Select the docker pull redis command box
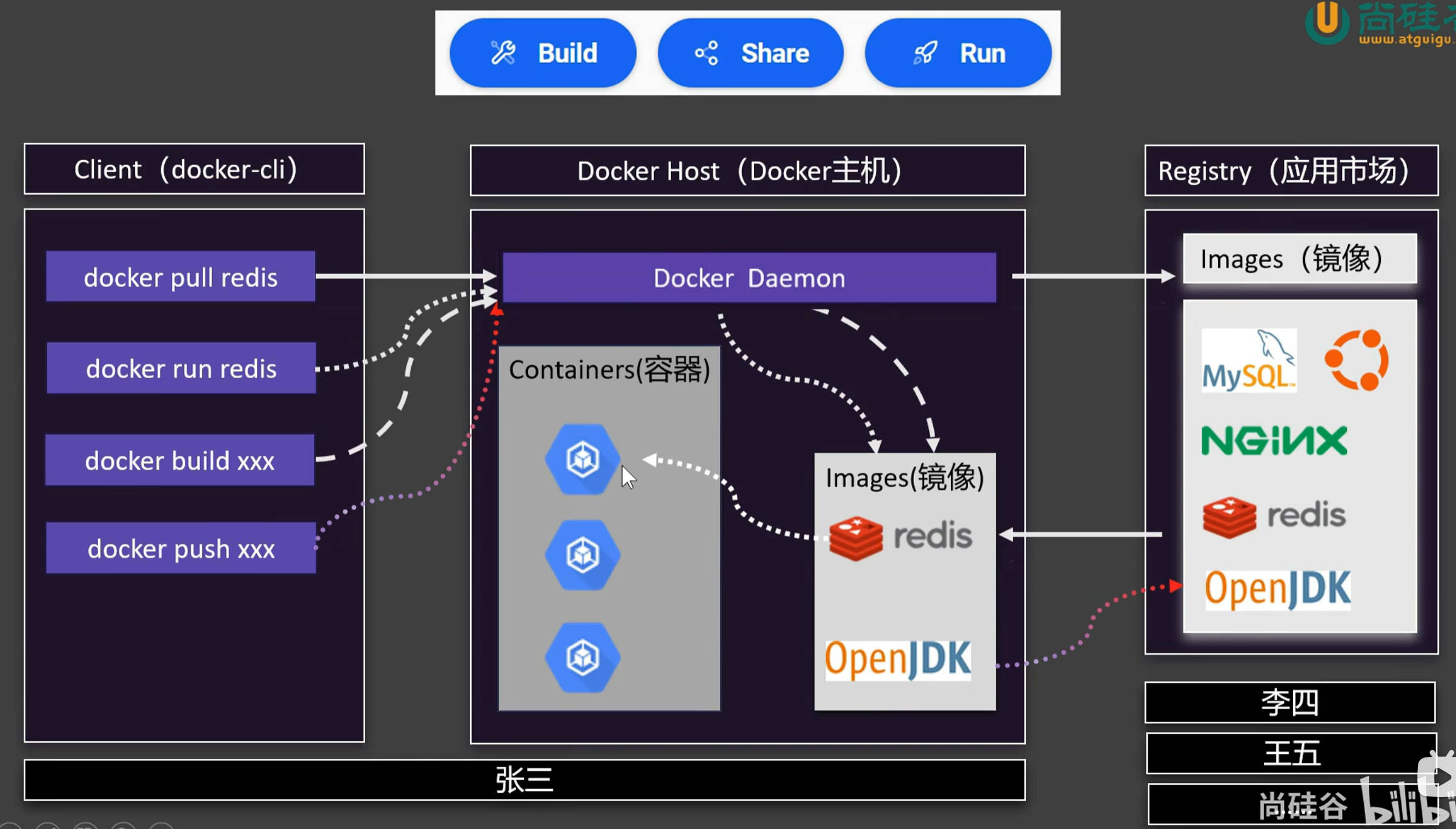 [180, 276]
